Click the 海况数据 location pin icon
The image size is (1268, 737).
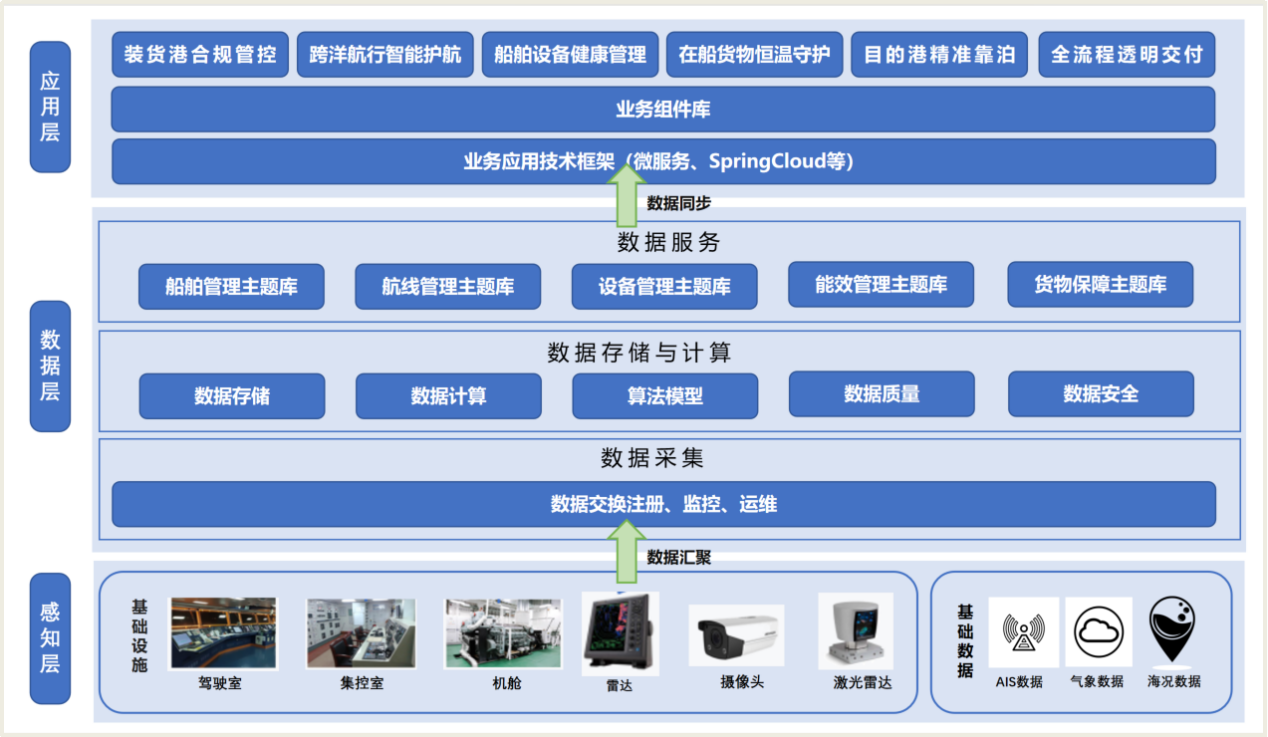click(1174, 630)
